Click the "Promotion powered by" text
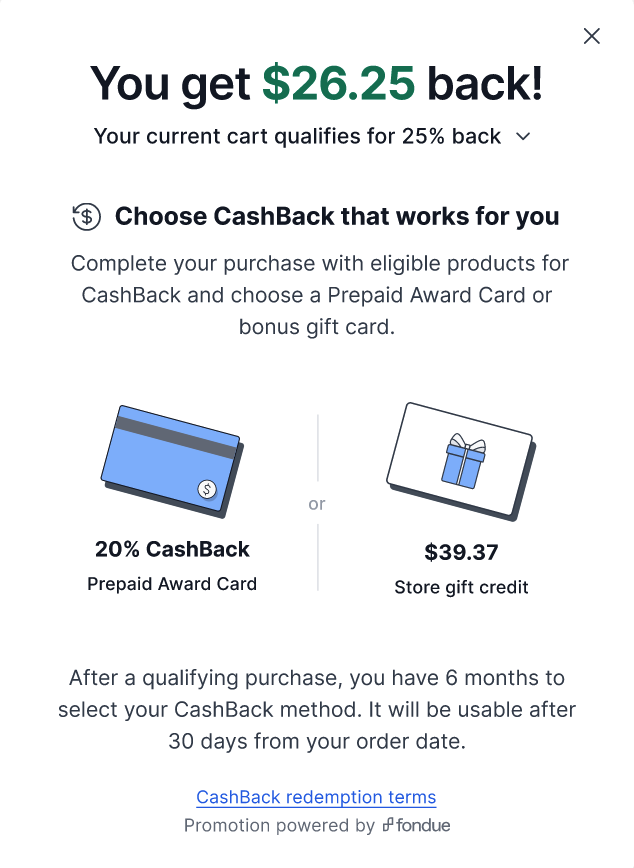634x868 pixels. pos(280,825)
